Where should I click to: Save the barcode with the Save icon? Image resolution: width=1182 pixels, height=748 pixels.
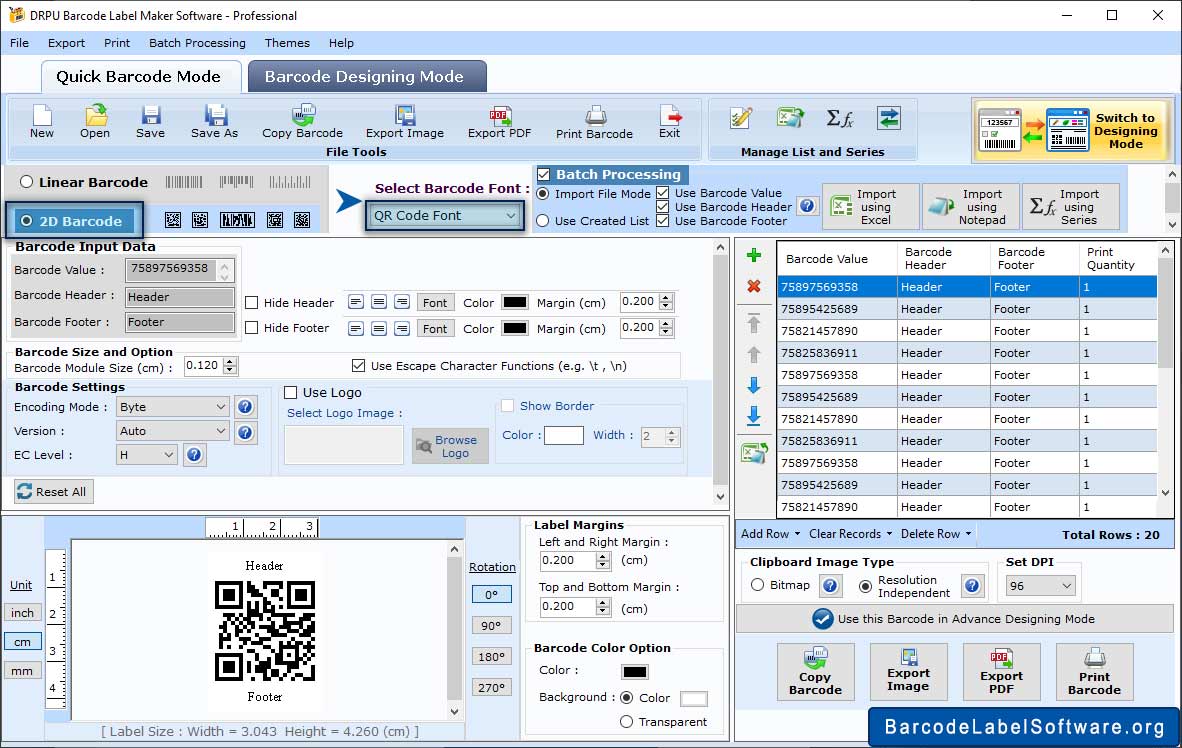coord(150,121)
